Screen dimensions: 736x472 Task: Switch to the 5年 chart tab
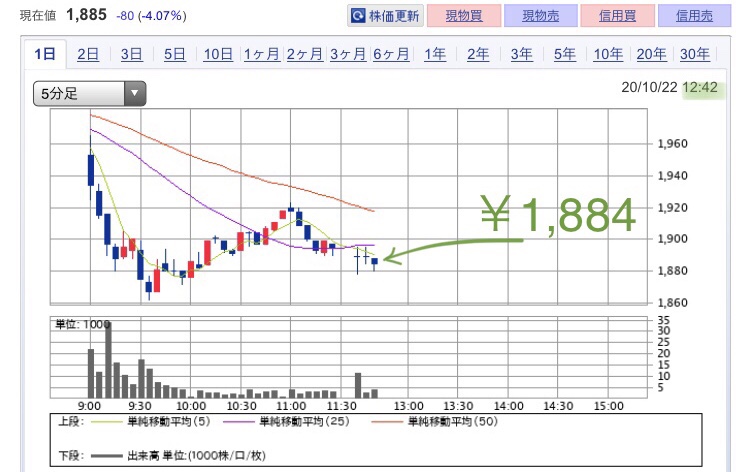coord(565,54)
